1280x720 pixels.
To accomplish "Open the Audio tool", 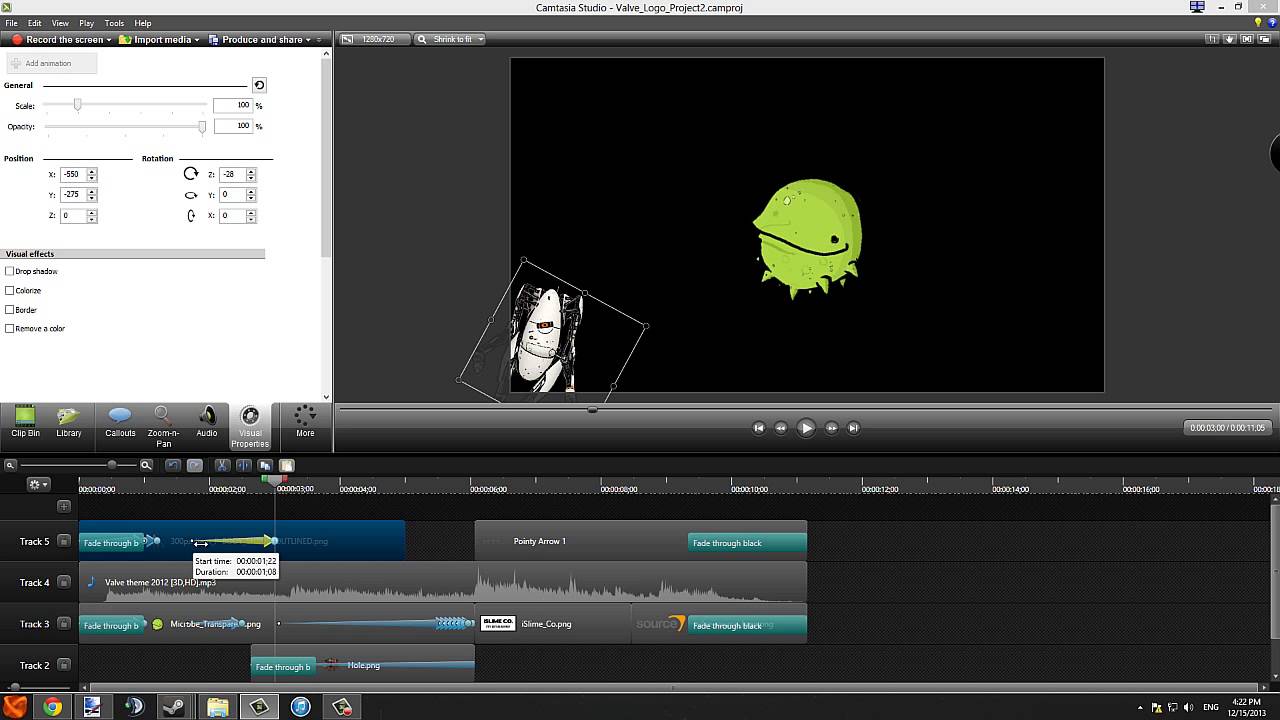I will (x=207, y=423).
